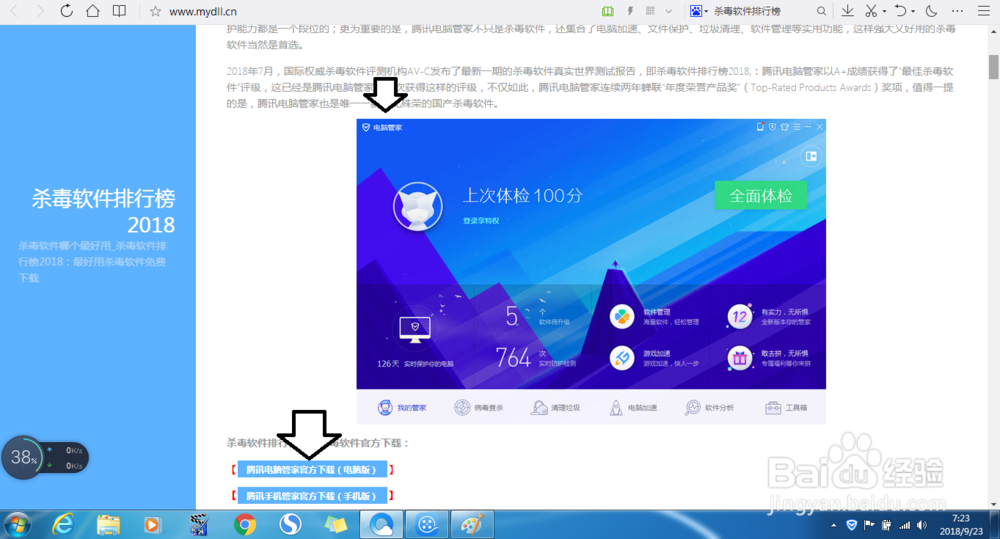Click the 38% memory floating ball
This screenshot has width=1000, height=539.
(x=23, y=457)
